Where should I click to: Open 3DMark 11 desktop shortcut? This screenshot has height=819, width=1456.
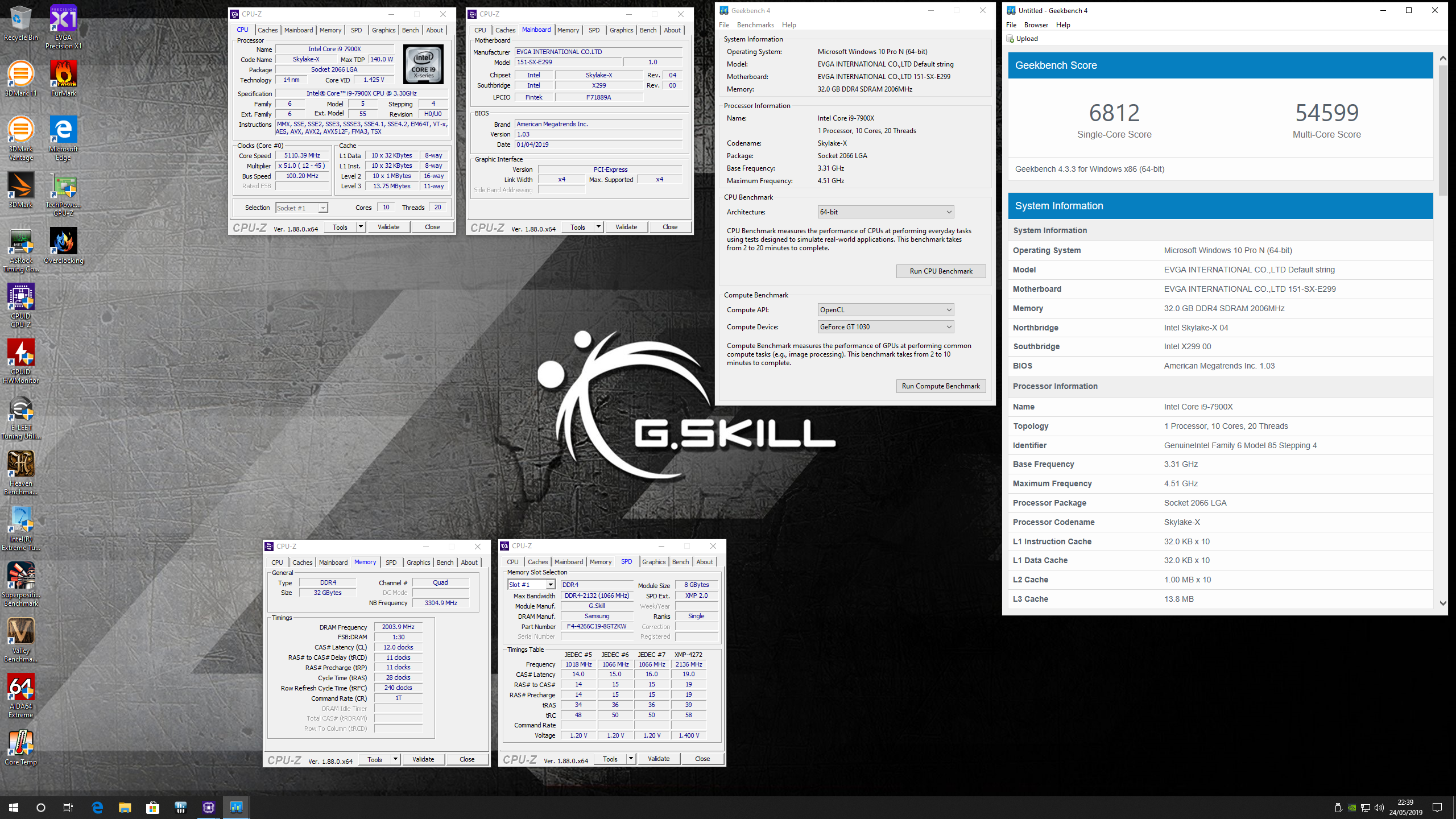coord(20,79)
